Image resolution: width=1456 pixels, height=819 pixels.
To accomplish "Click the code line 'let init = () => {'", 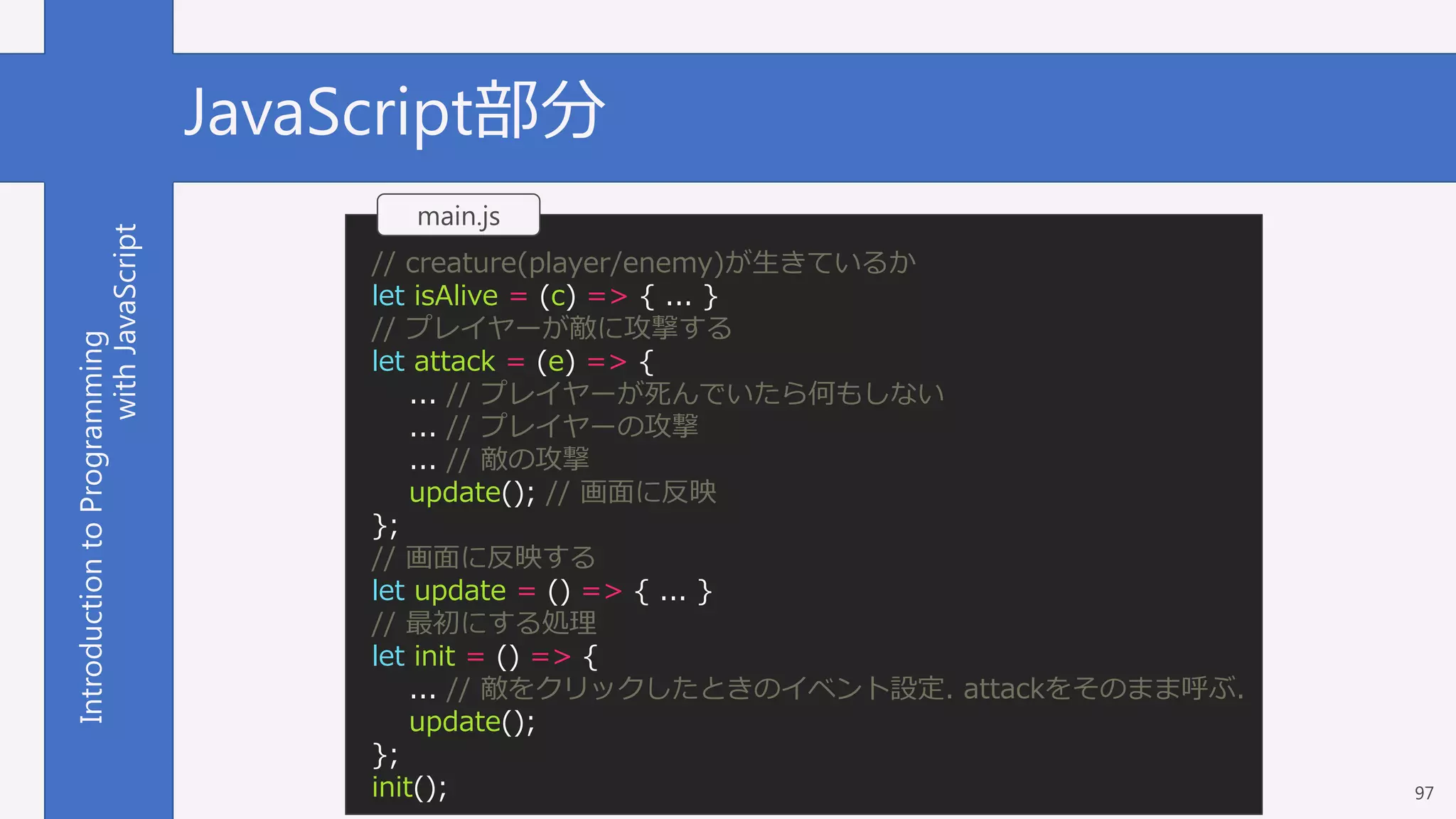I will [x=485, y=656].
